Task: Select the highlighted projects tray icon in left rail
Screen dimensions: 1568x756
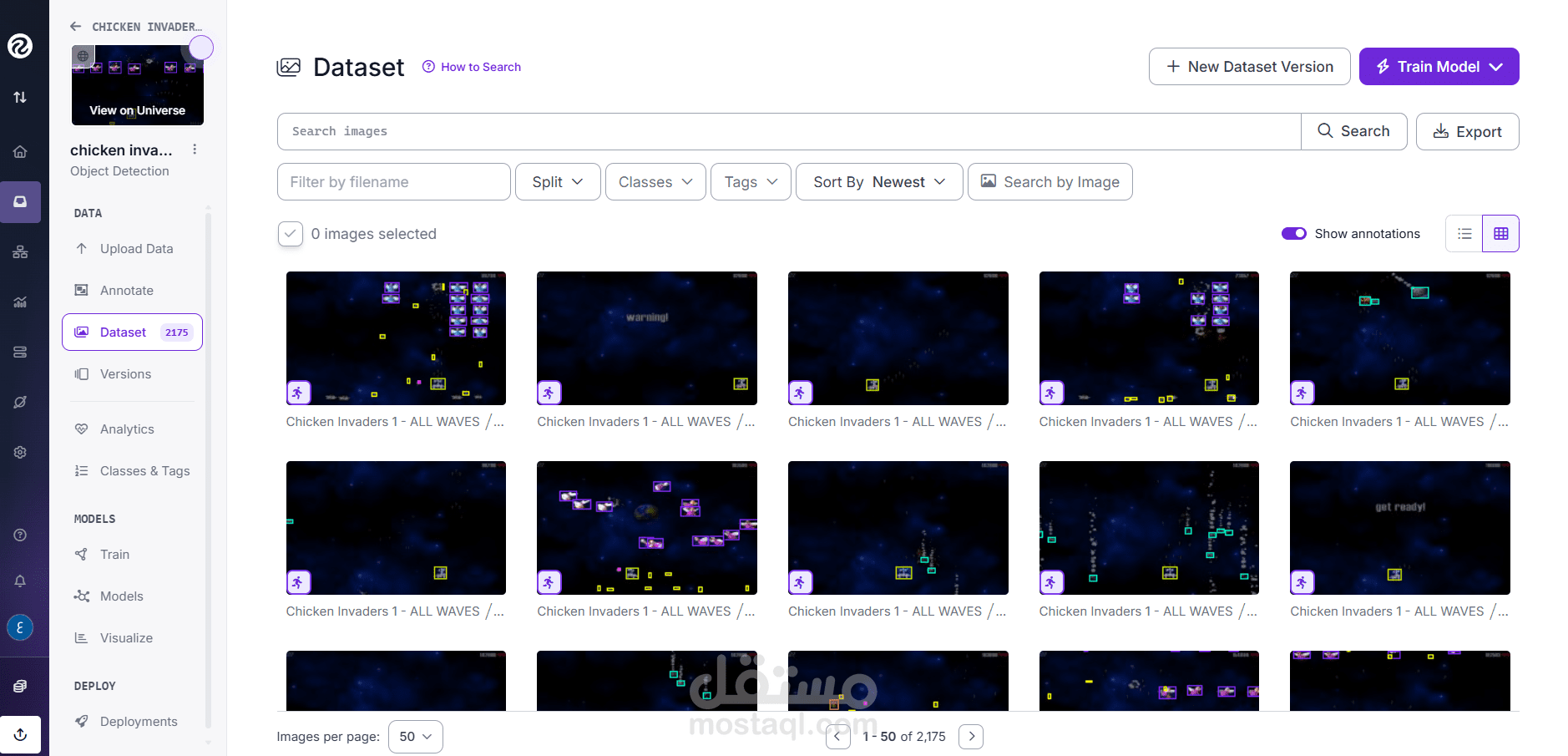Action: click(x=20, y=202)
